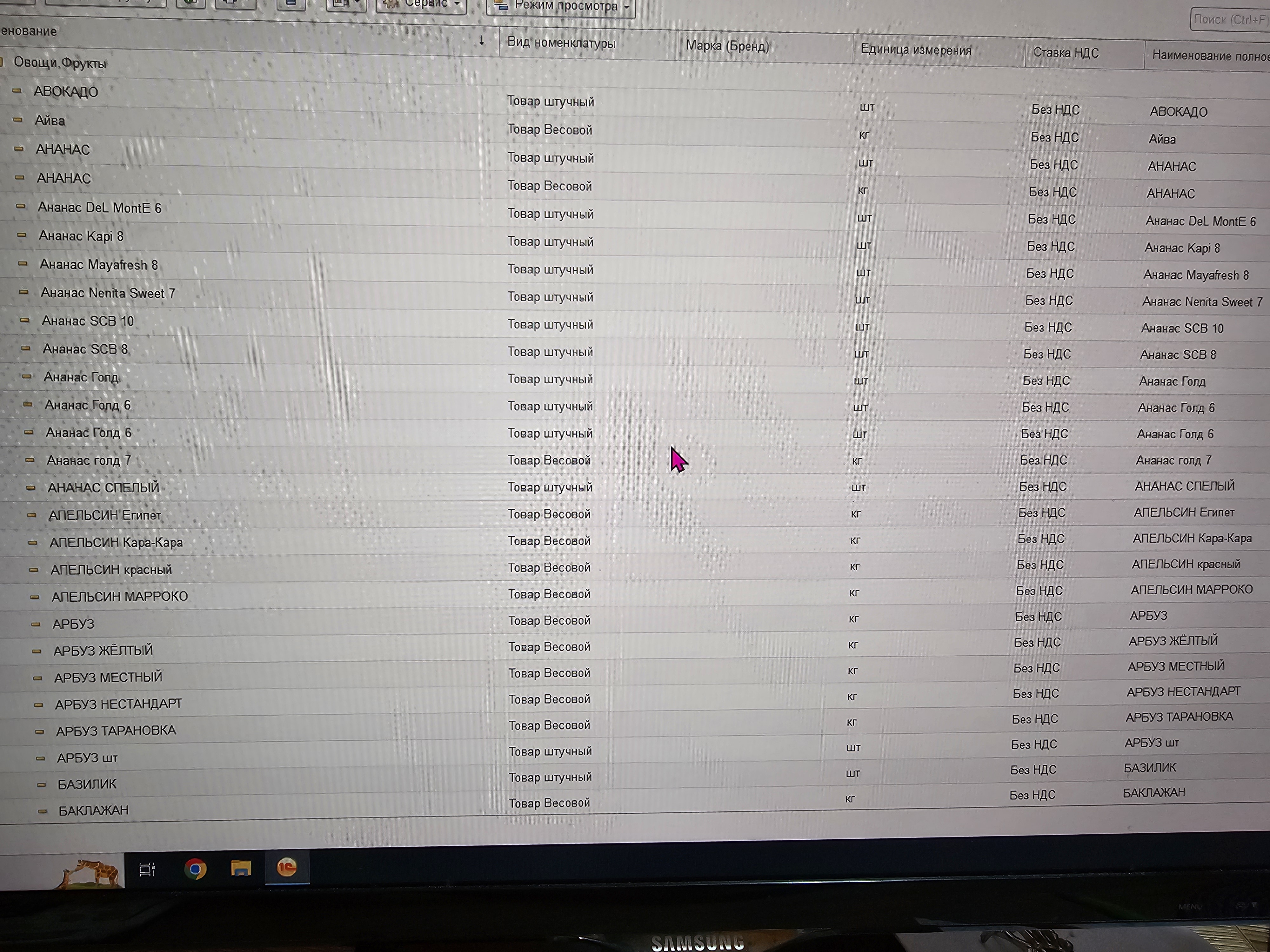The width and height of the screenshot is (1270, 952).
Task: Click the item icon beside АРБУЗ ЖЁЛТЫЙ
Action: [37, 651]
